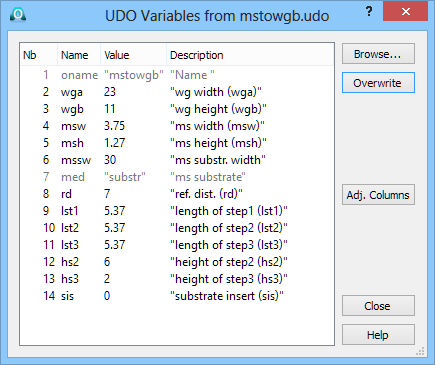Viewport: 435px width, 365px height.
Task: Click value 7 of rd
Action: coord(107,194)
